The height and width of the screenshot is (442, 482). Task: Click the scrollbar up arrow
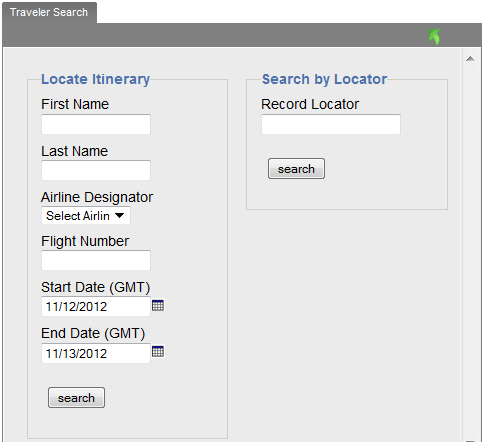(x=470, y=59)
